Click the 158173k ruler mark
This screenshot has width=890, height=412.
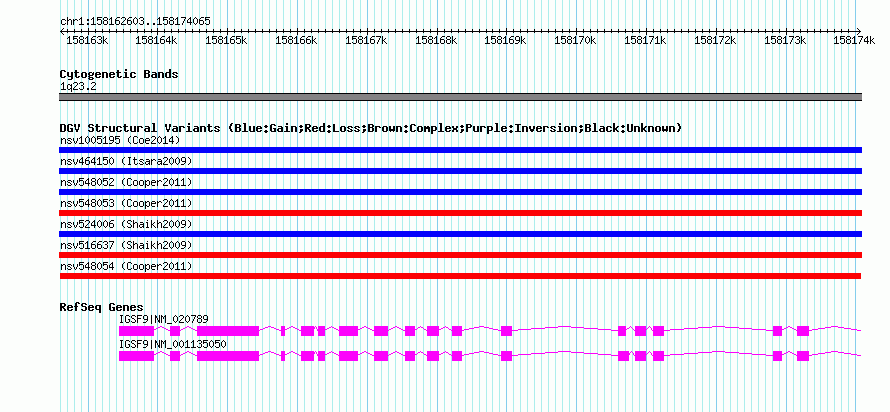tap(786, 40)
